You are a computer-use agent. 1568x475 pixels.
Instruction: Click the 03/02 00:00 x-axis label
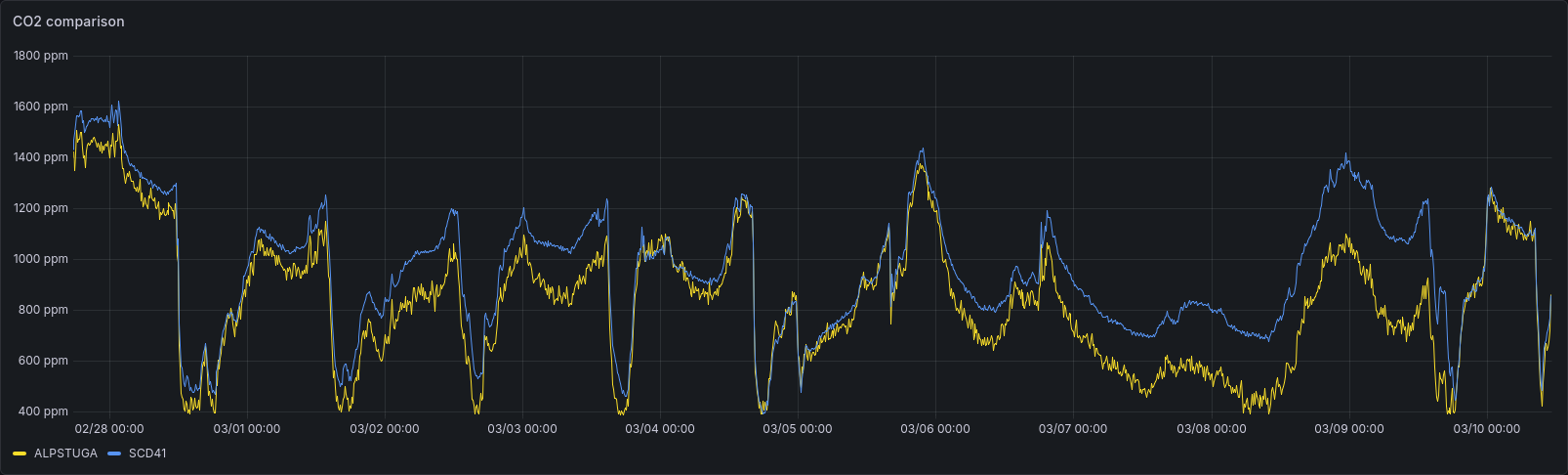[385, 428]
